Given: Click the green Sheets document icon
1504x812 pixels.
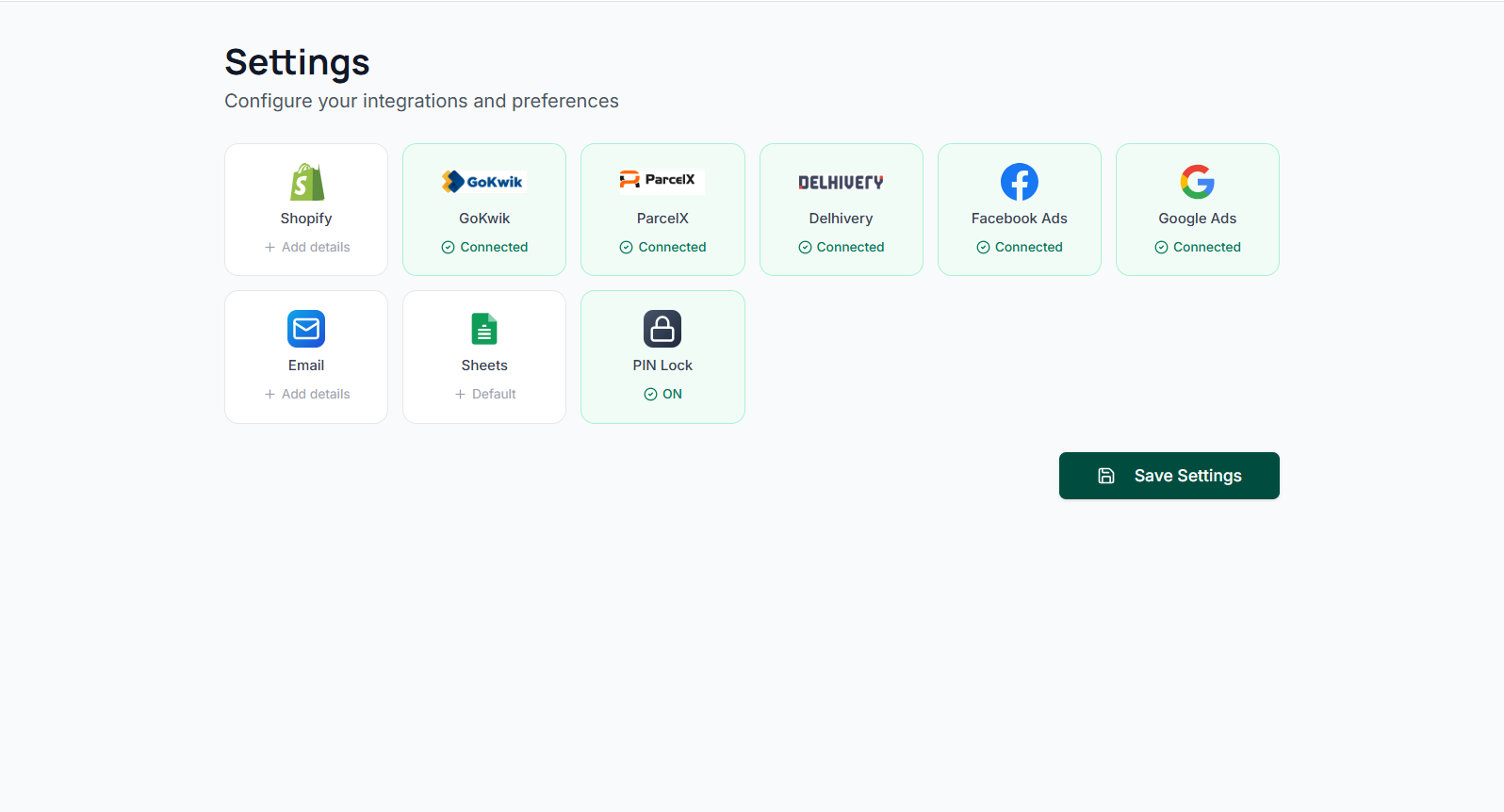Looking at the screenshot, I should (x=484, y=329).
